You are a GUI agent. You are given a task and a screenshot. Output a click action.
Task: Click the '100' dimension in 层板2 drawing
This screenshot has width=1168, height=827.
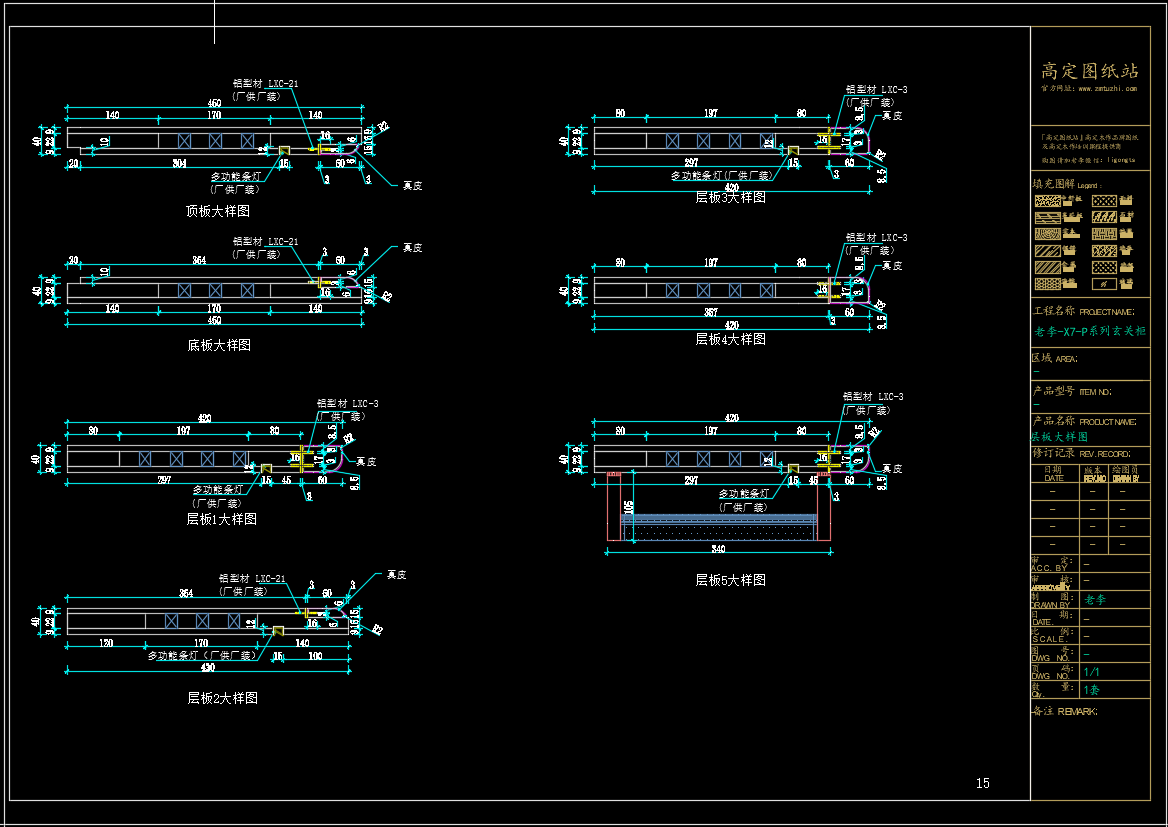click(315, 656)
